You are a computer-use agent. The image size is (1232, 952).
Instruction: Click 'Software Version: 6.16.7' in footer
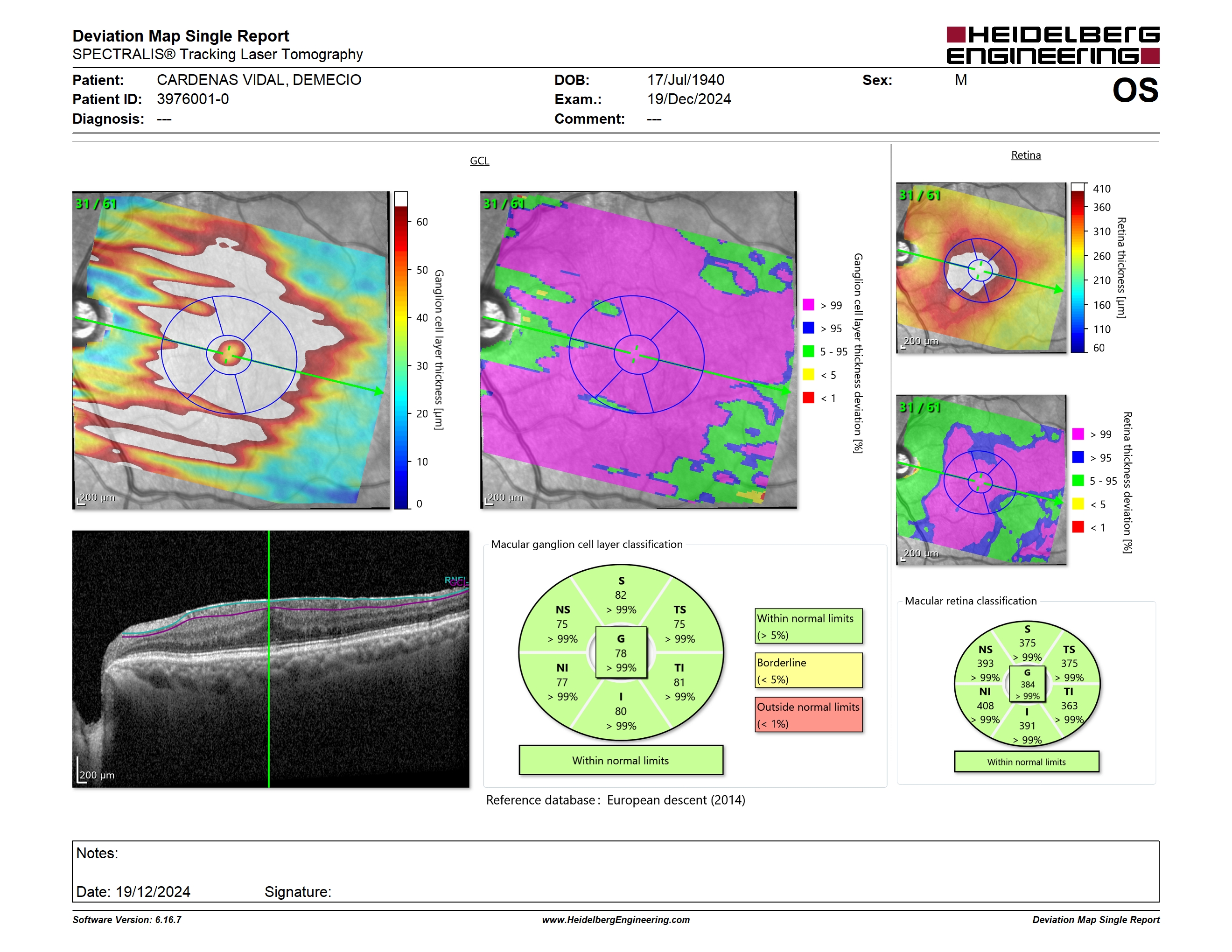pos(127,920)
